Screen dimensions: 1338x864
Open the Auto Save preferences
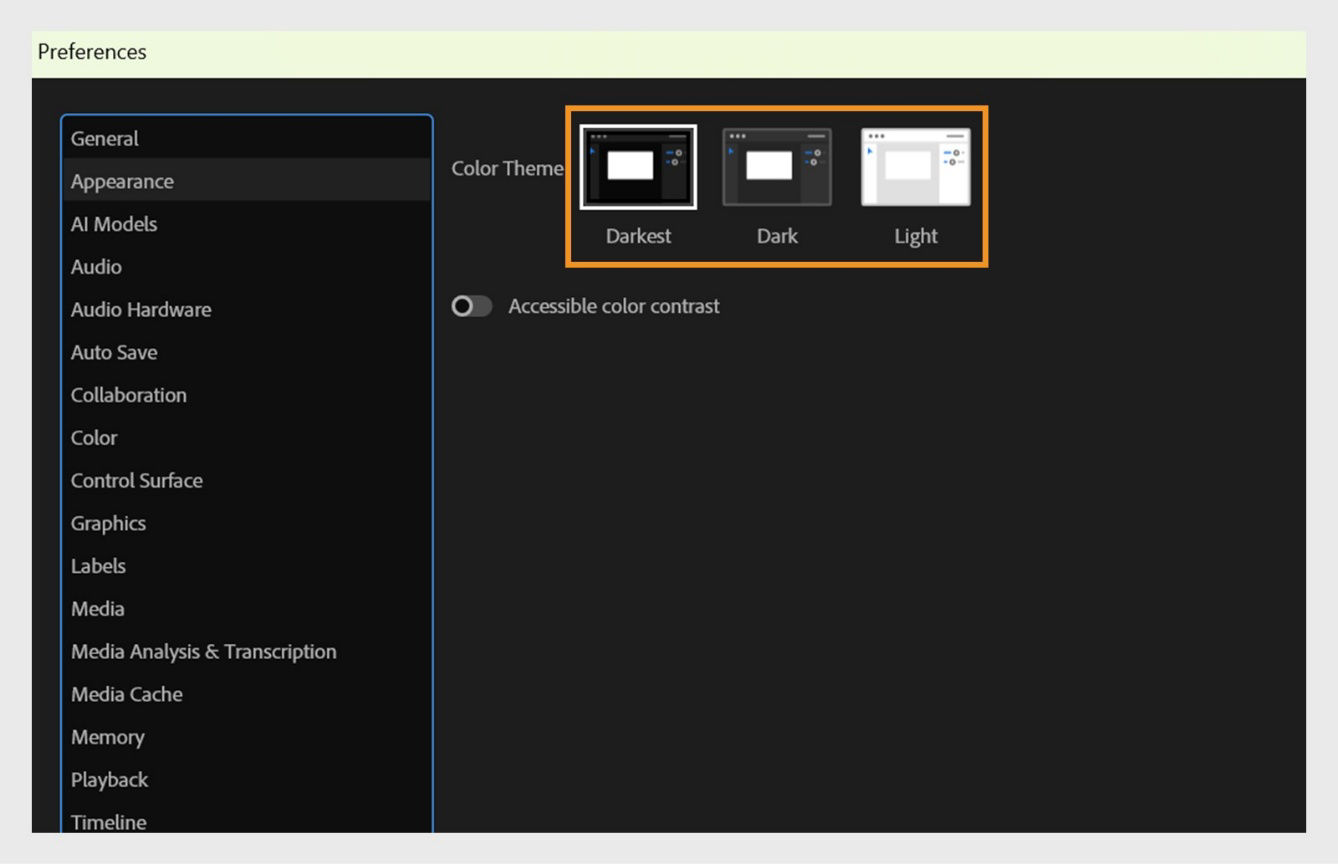coord(113,352)
